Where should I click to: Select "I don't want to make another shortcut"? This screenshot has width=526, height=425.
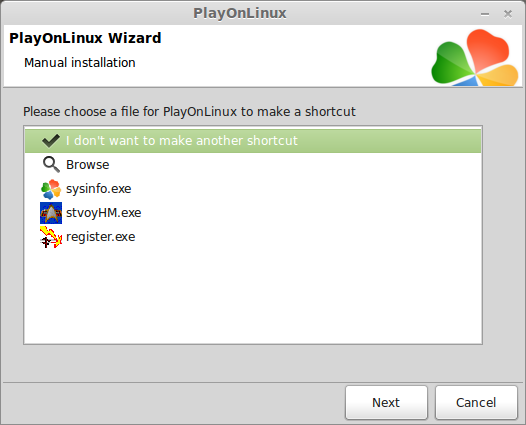click(181, 141)
